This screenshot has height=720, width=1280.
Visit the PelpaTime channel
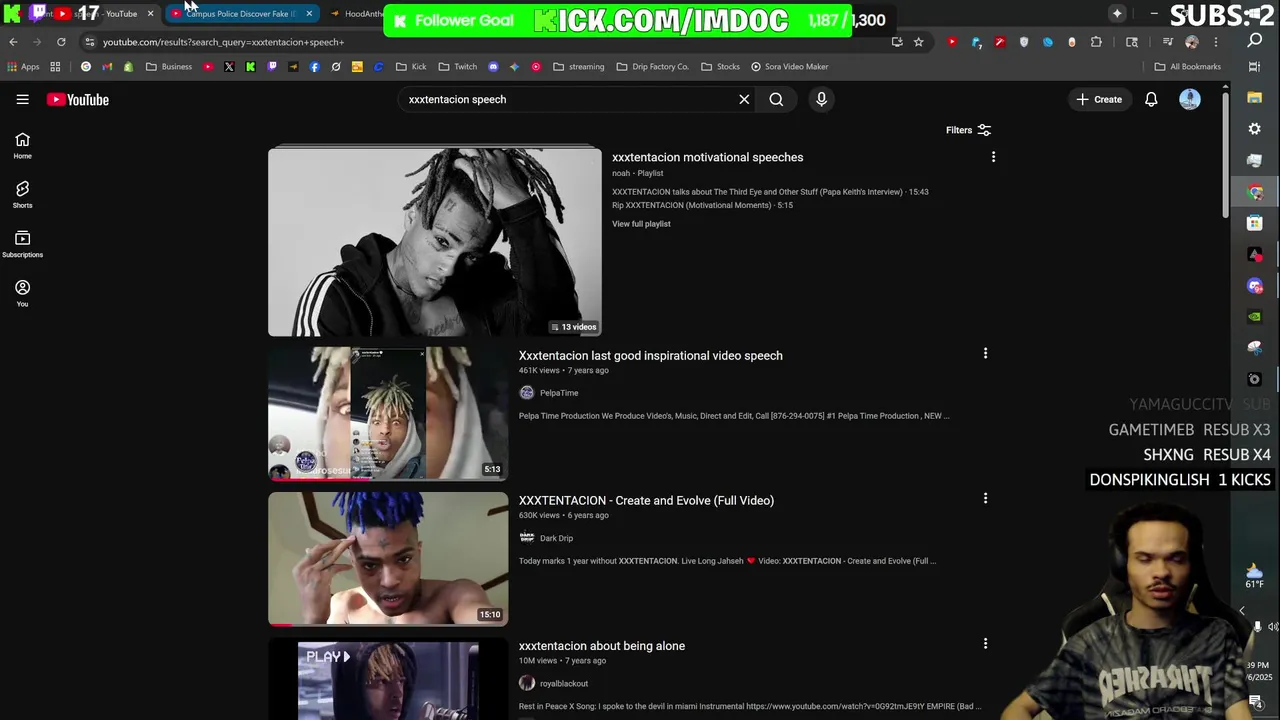pyautogui.click(x=559, y=393)
